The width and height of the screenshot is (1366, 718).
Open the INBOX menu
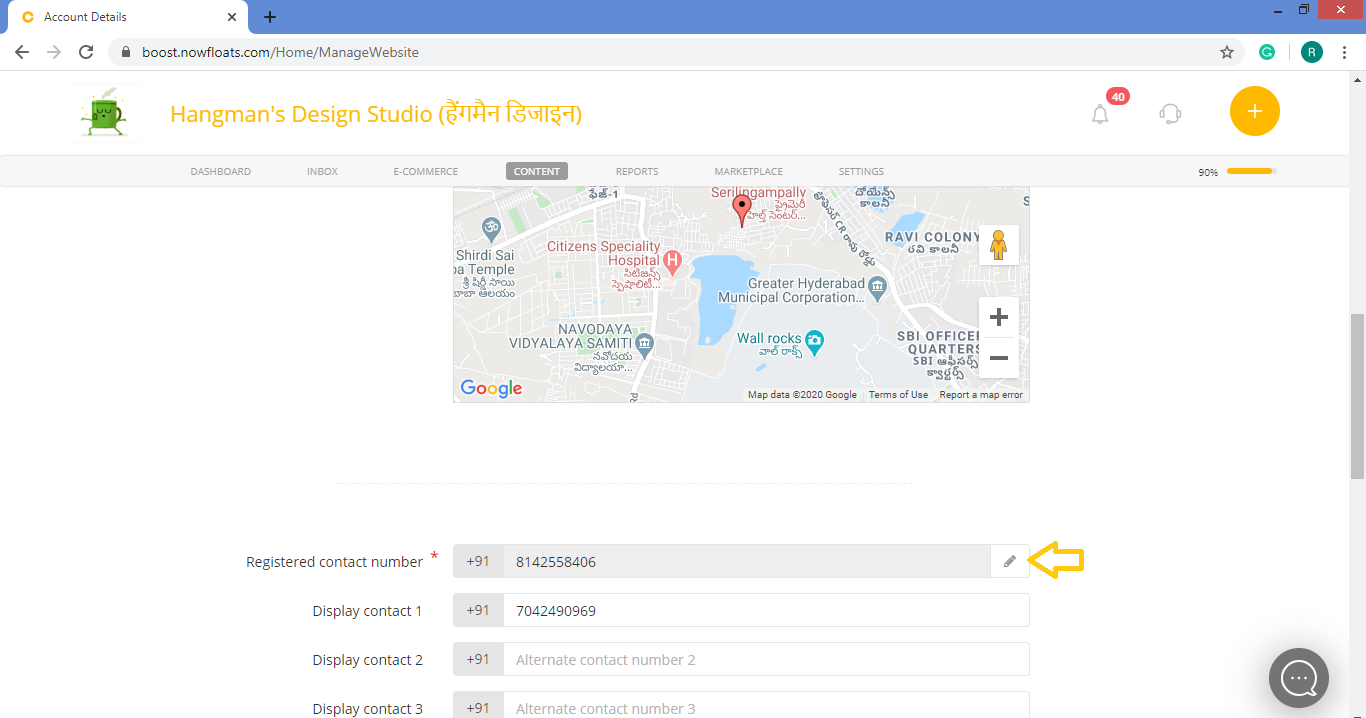pos(322,172)
